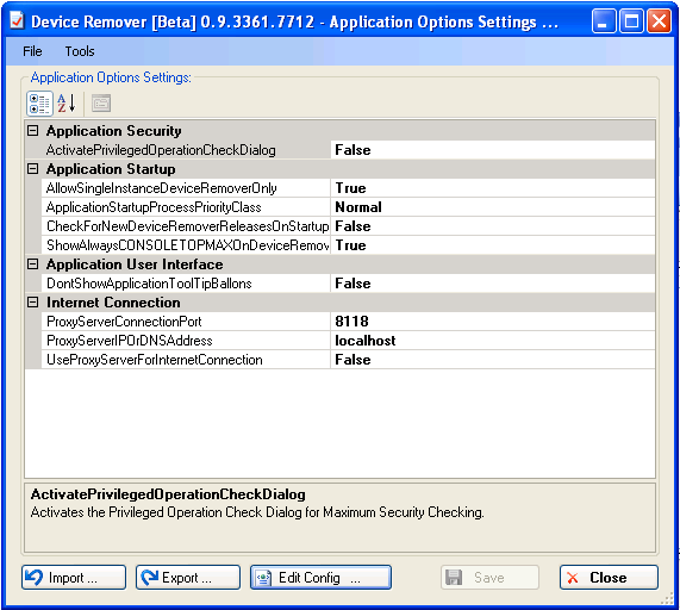Click the Internet Connection category header text
680x610 pixels.
point(113,302)
